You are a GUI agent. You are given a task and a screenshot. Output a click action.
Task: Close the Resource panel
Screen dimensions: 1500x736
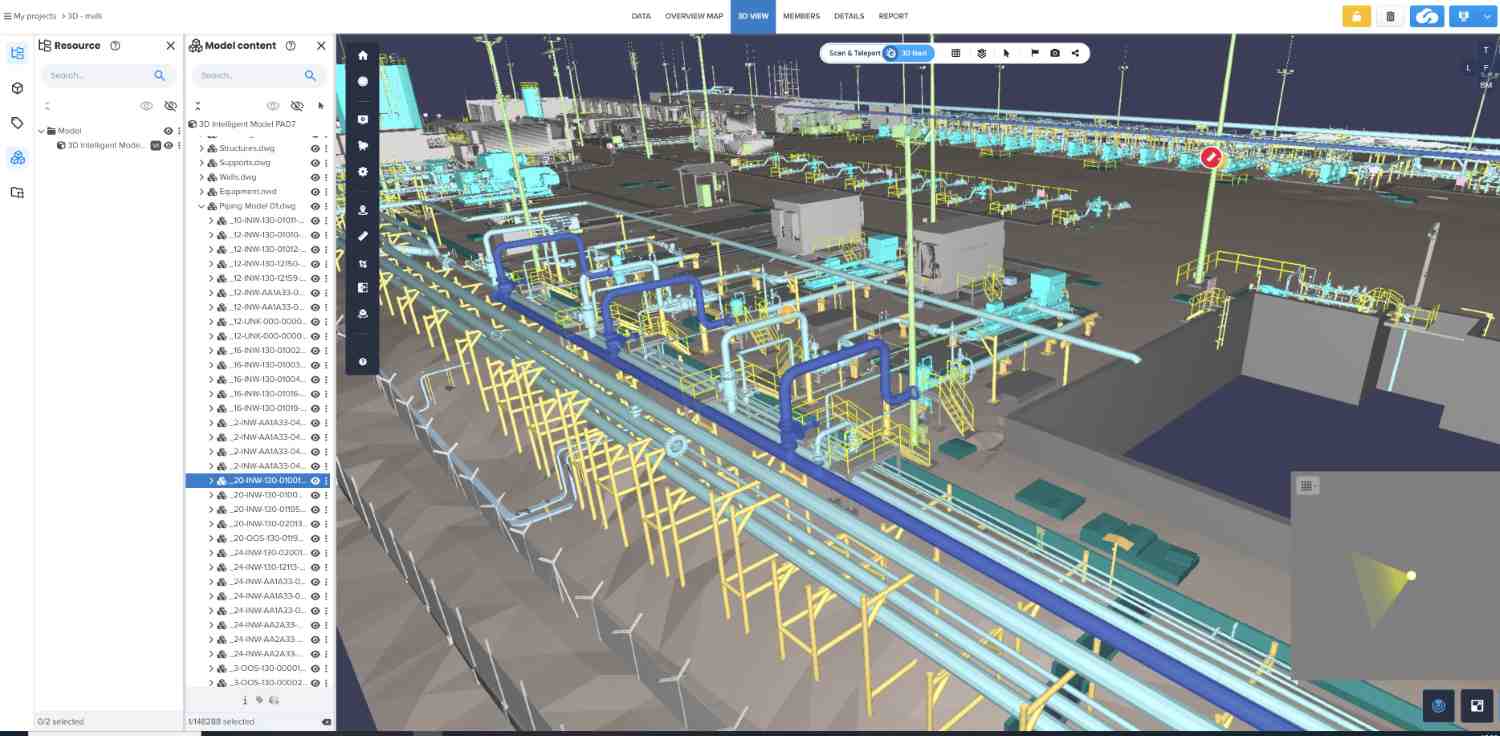coord(170,46)
